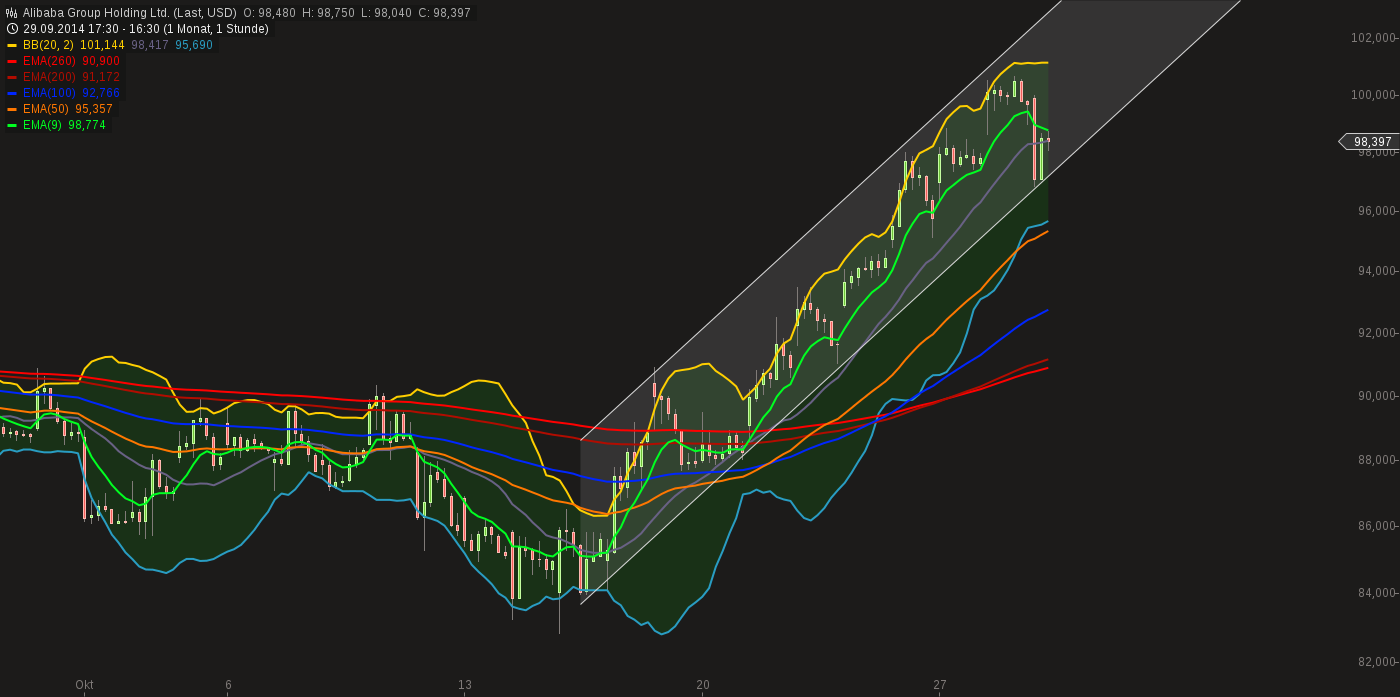Click the green EMA(9) color marker
This screenshot has width=1400, height=697.
pos(12,125)
